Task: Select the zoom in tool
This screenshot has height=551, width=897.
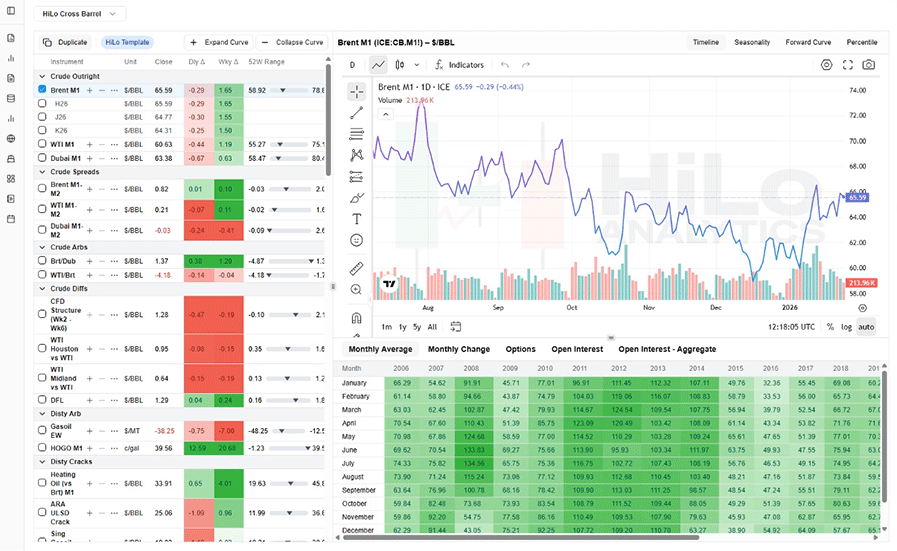Action: (356, 290)
